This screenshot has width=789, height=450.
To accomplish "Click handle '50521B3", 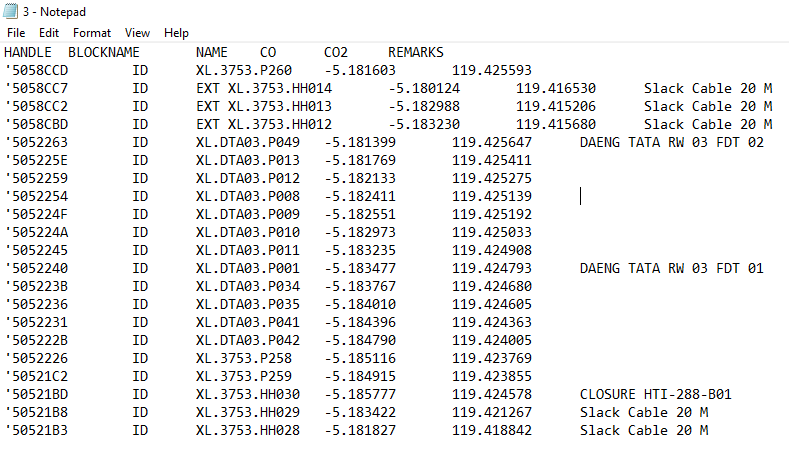I will pyautogui.click(x=36, y=430).
